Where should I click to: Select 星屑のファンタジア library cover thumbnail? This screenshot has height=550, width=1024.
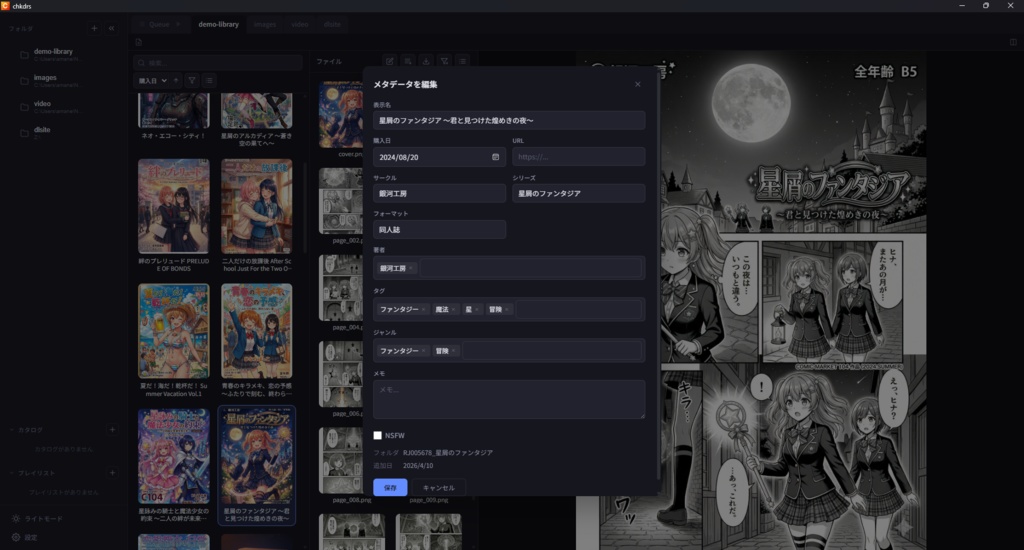tap(257, 457)
